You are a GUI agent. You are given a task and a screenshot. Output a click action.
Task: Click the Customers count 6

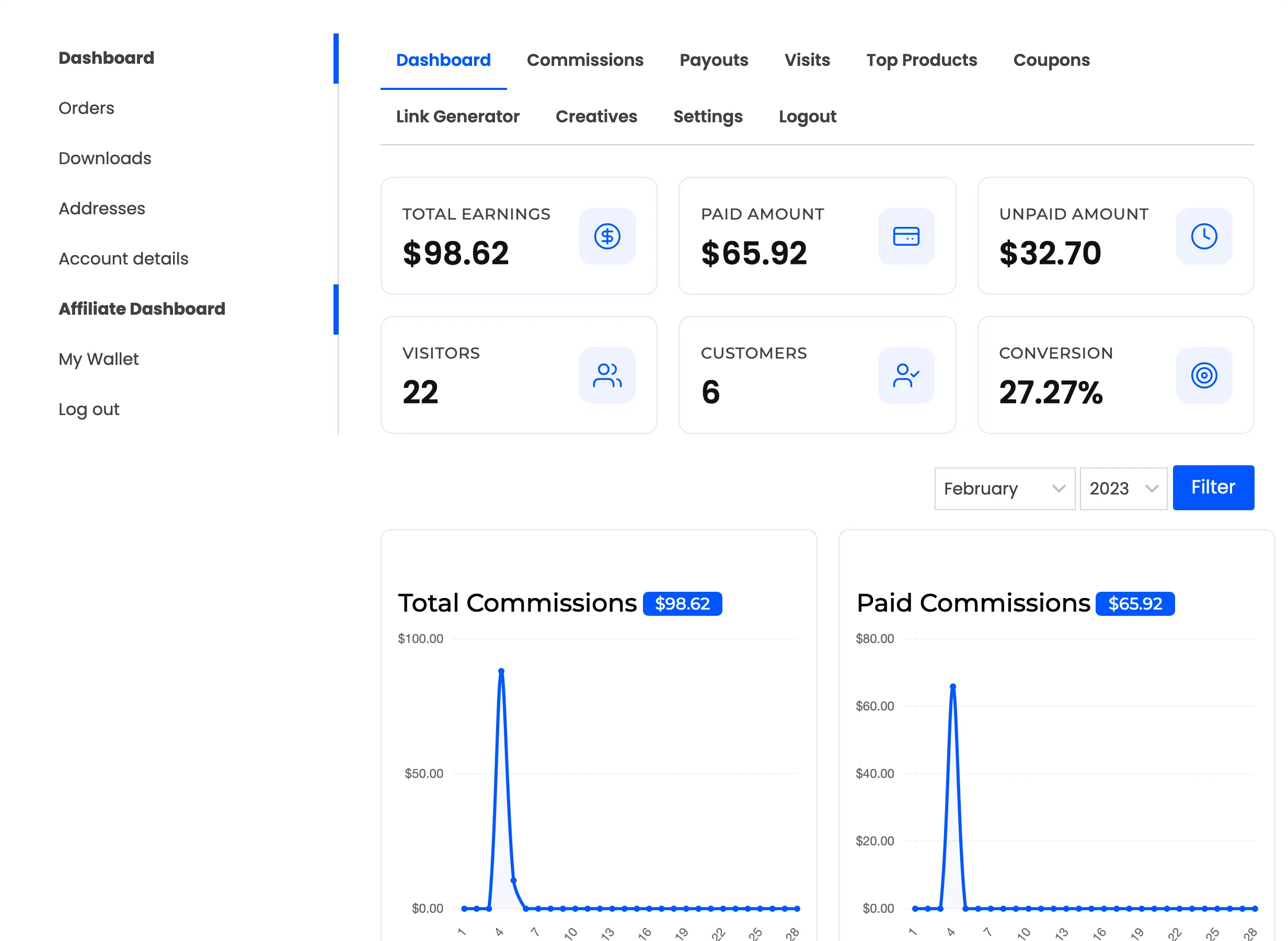tap(710, 393)
